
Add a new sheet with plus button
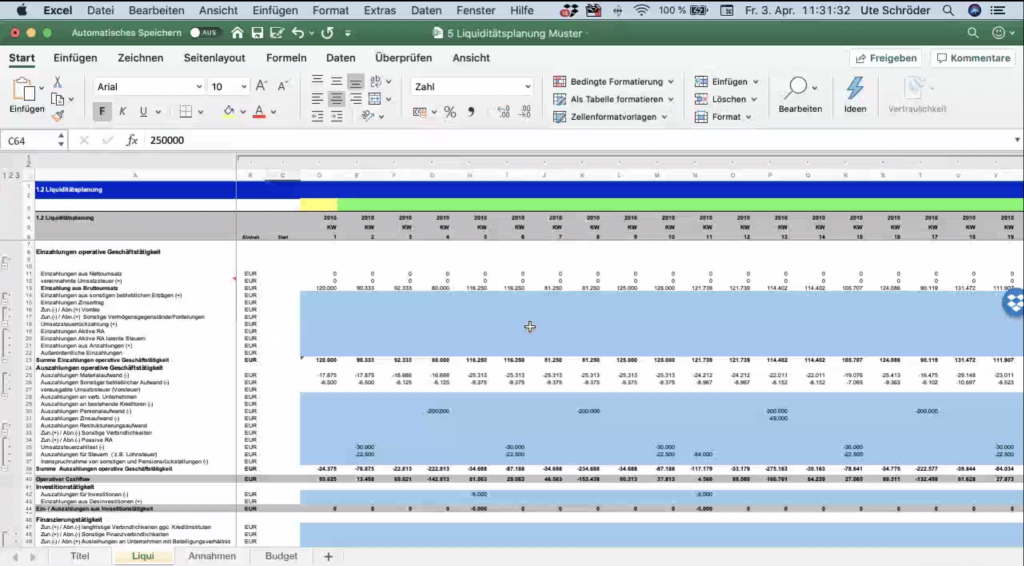(328, 556)
